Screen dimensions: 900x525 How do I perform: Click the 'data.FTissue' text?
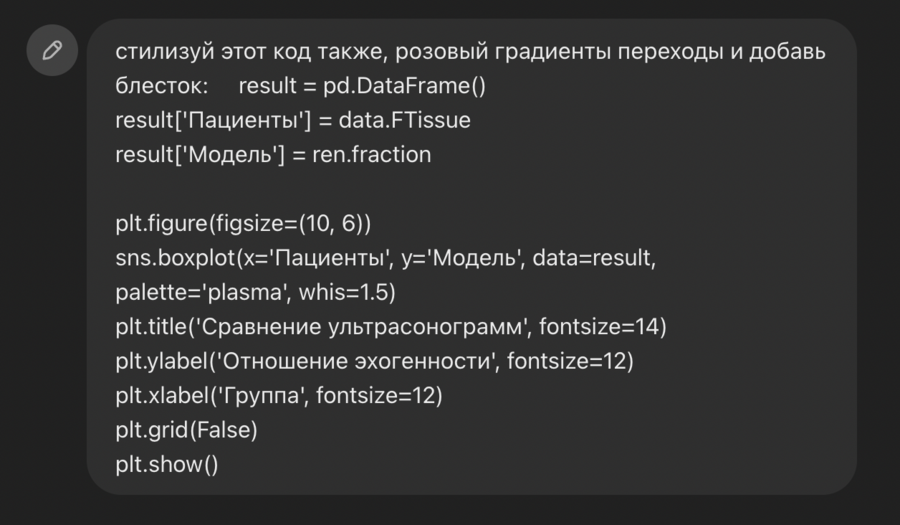[405, 120]
